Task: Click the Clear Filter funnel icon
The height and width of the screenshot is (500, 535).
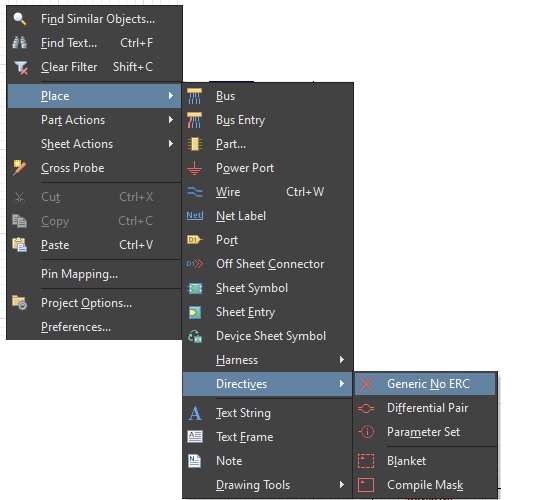Action: click(x=21, y=67)
